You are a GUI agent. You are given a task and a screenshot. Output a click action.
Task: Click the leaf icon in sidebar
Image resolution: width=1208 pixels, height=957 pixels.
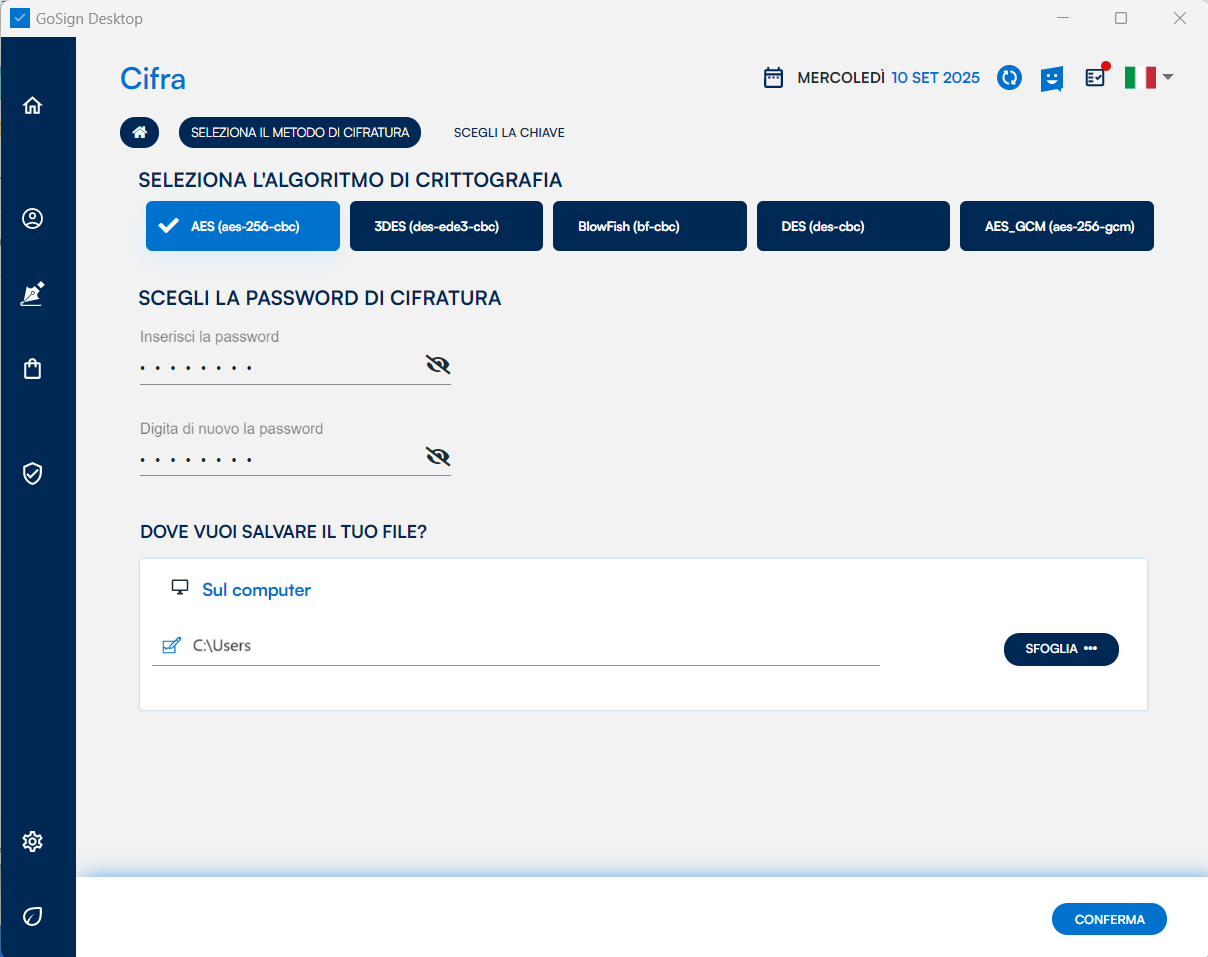33,916
